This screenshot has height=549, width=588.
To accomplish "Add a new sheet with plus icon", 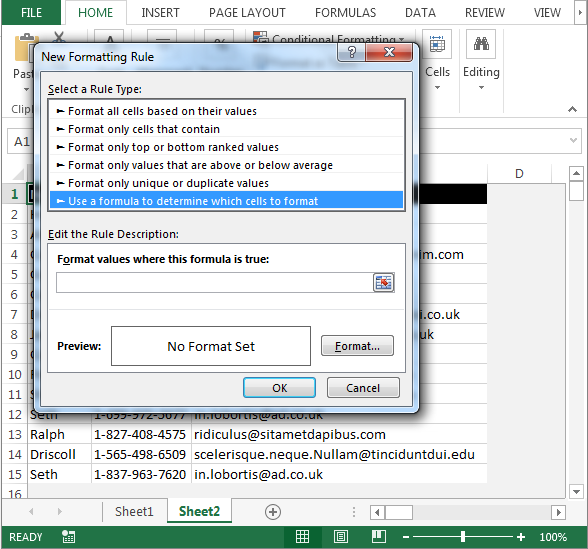I will 273,512.
